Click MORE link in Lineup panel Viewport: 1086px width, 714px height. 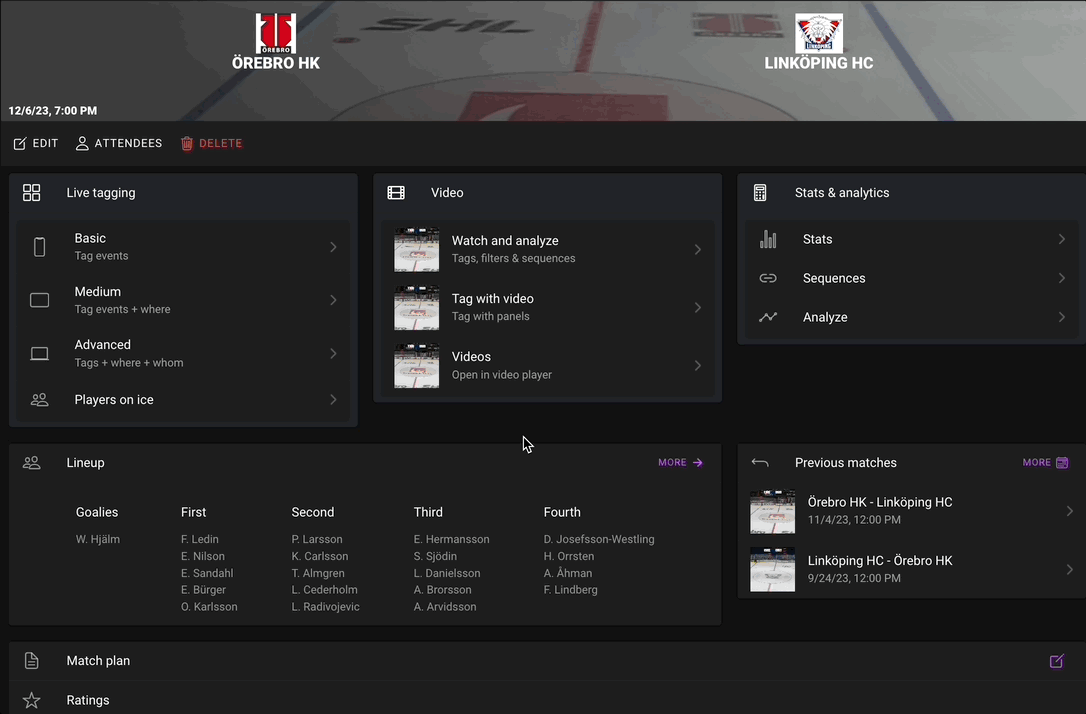pyautogui.click(x=680, y=463)
